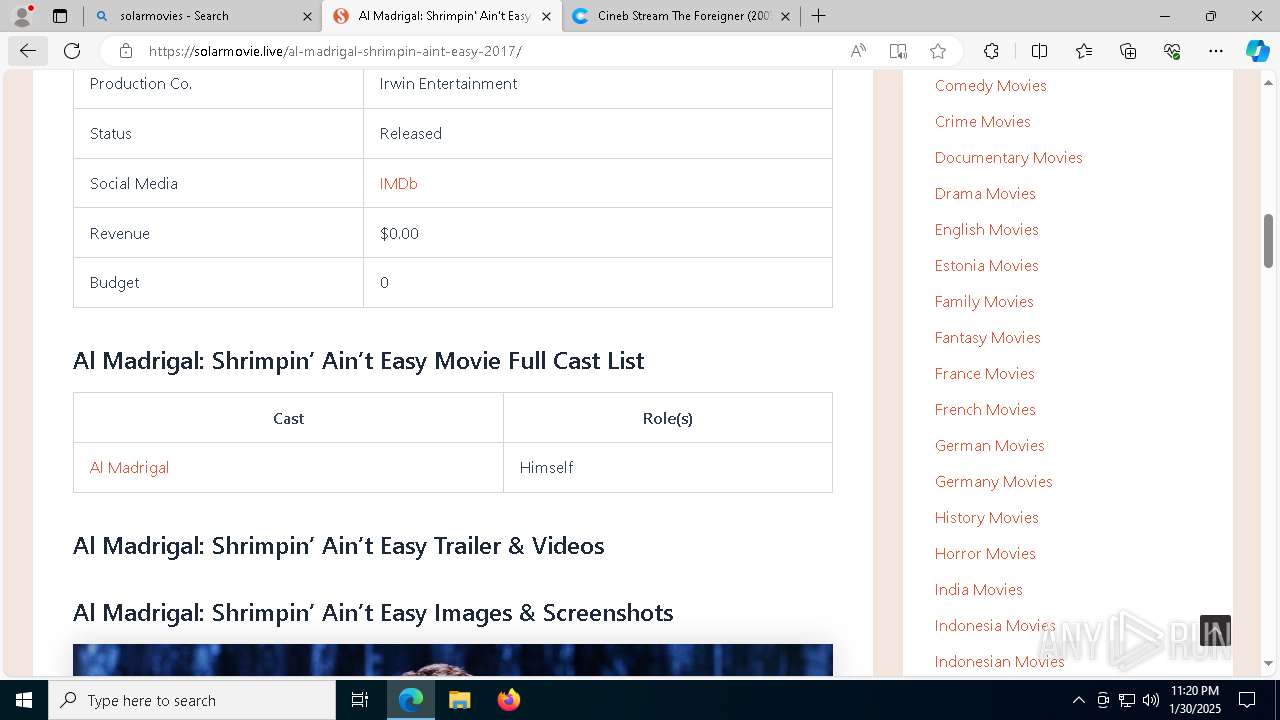Screen dimensions: 1280x720
Task: Toggle the split screen icon
Action: (1039, 51)
